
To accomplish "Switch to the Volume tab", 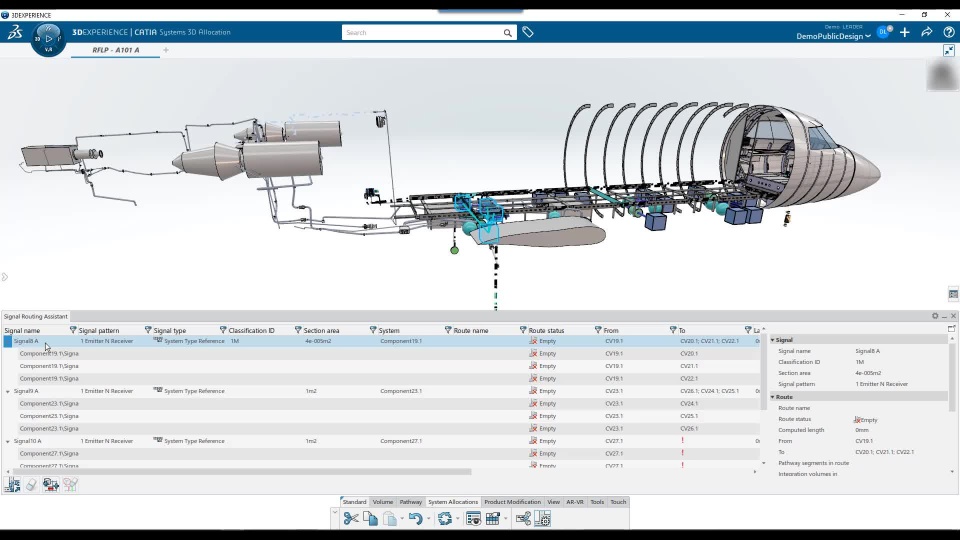I will [x=383, y=502].
